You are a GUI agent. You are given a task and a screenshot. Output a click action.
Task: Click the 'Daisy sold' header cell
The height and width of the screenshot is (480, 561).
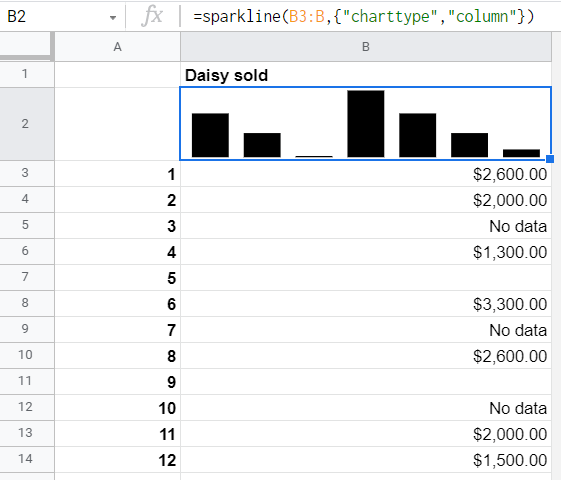click(x=366, y=74)
